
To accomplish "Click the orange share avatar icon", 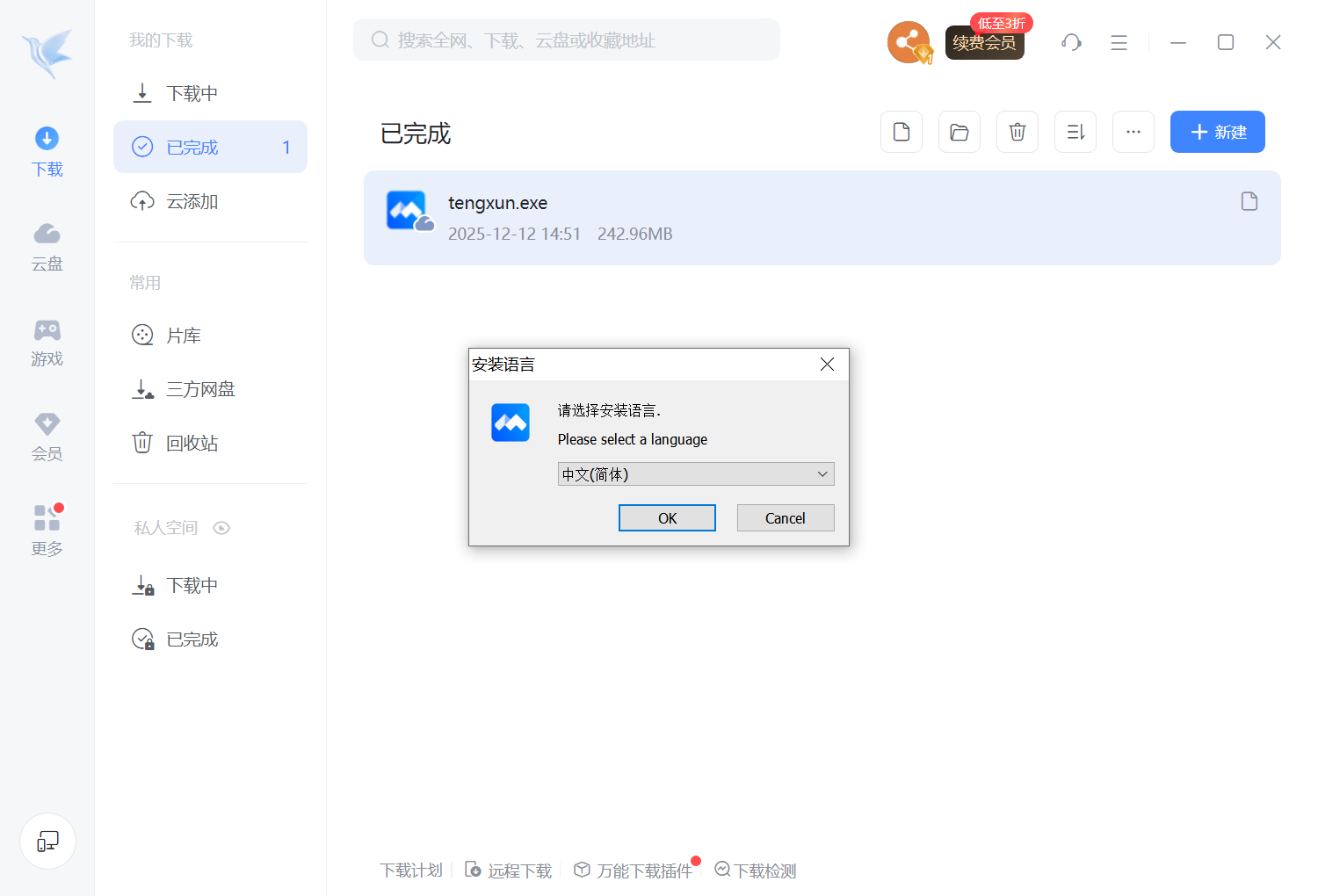I will pyautogui.click(x=909, y=42).
